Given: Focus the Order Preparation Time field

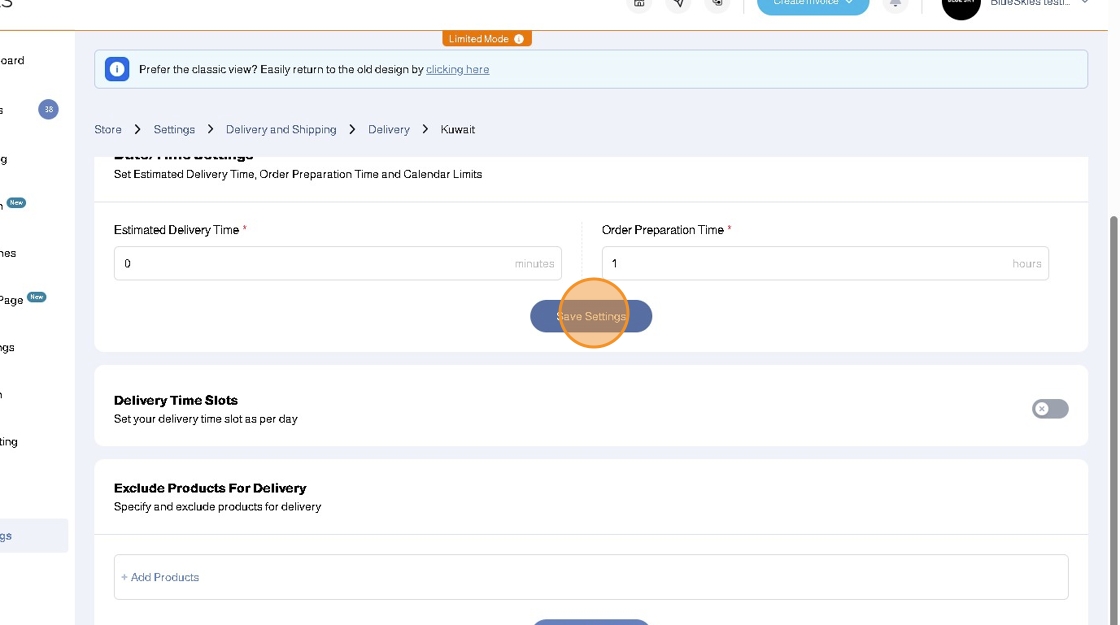Looking at the screenshot, I should (825, 264).
